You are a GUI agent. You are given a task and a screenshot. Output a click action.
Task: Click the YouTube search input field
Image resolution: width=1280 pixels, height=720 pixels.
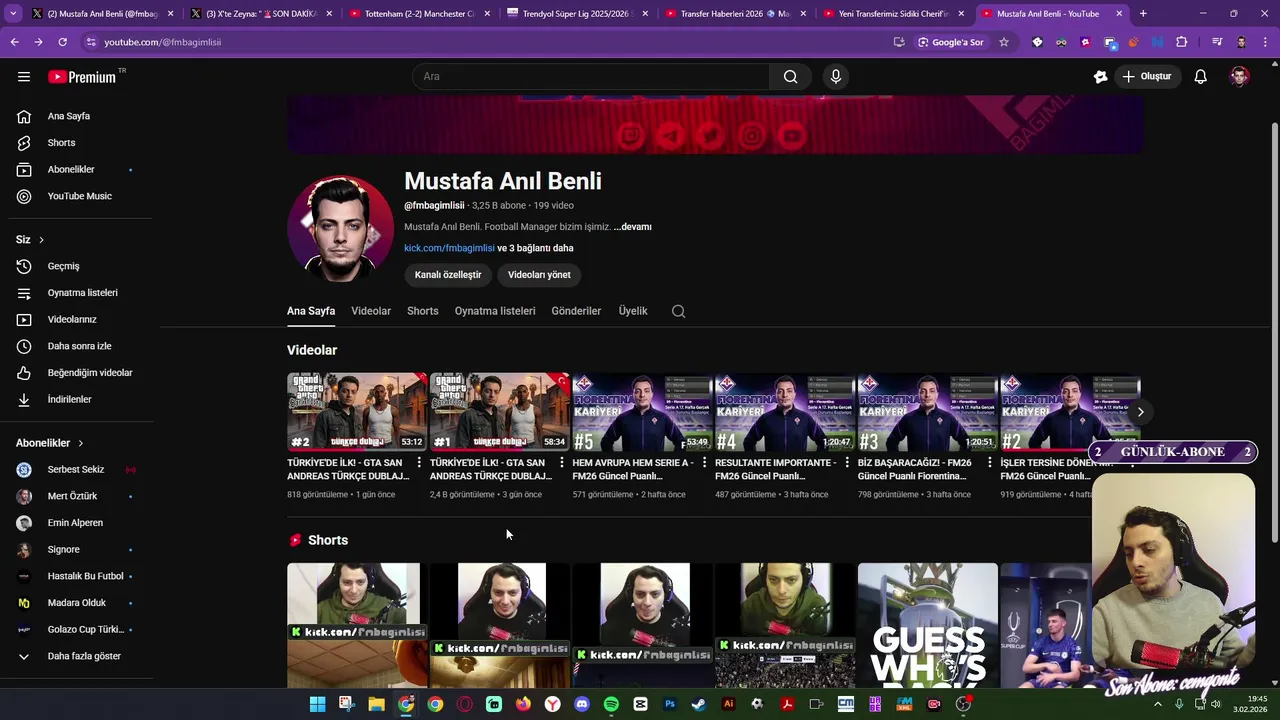coord(590,77)
